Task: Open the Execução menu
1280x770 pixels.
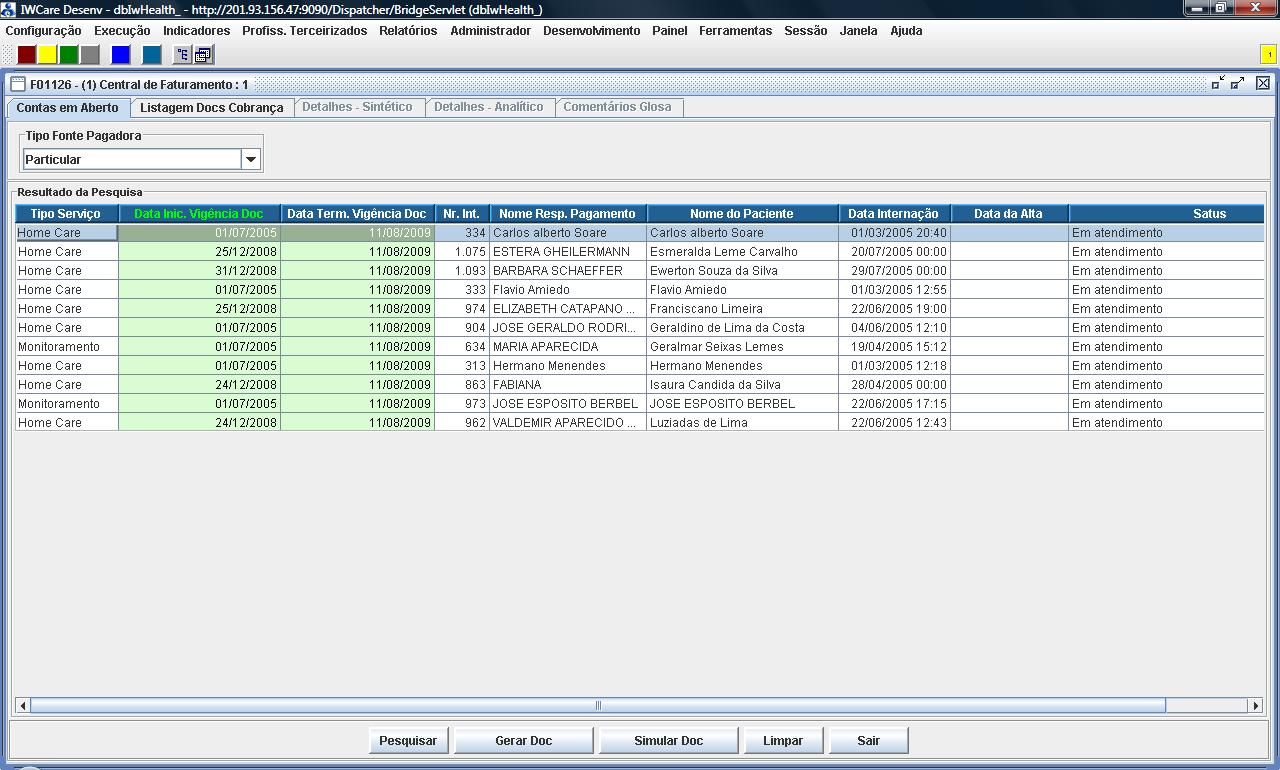Action: pos(122,31)
